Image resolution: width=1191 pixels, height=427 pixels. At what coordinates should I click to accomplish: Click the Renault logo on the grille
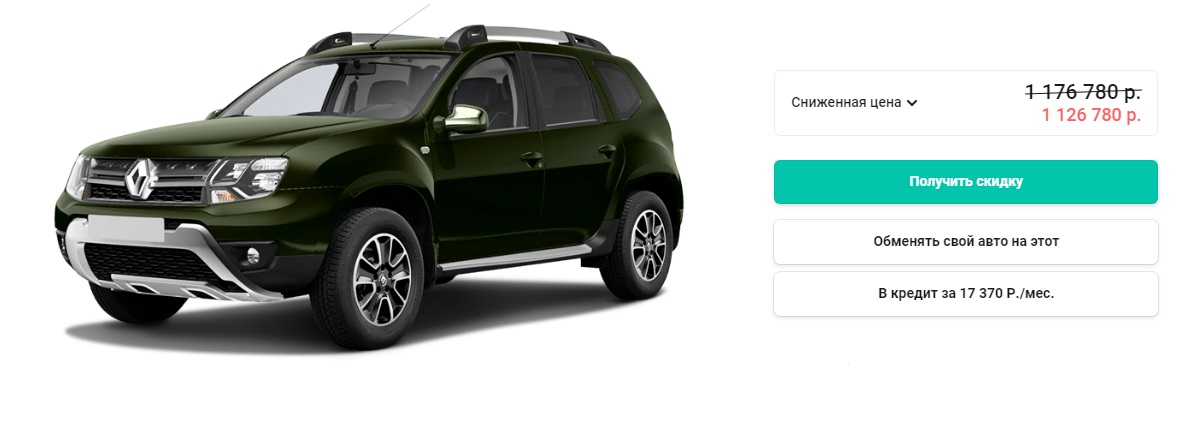tap(139, 179)
